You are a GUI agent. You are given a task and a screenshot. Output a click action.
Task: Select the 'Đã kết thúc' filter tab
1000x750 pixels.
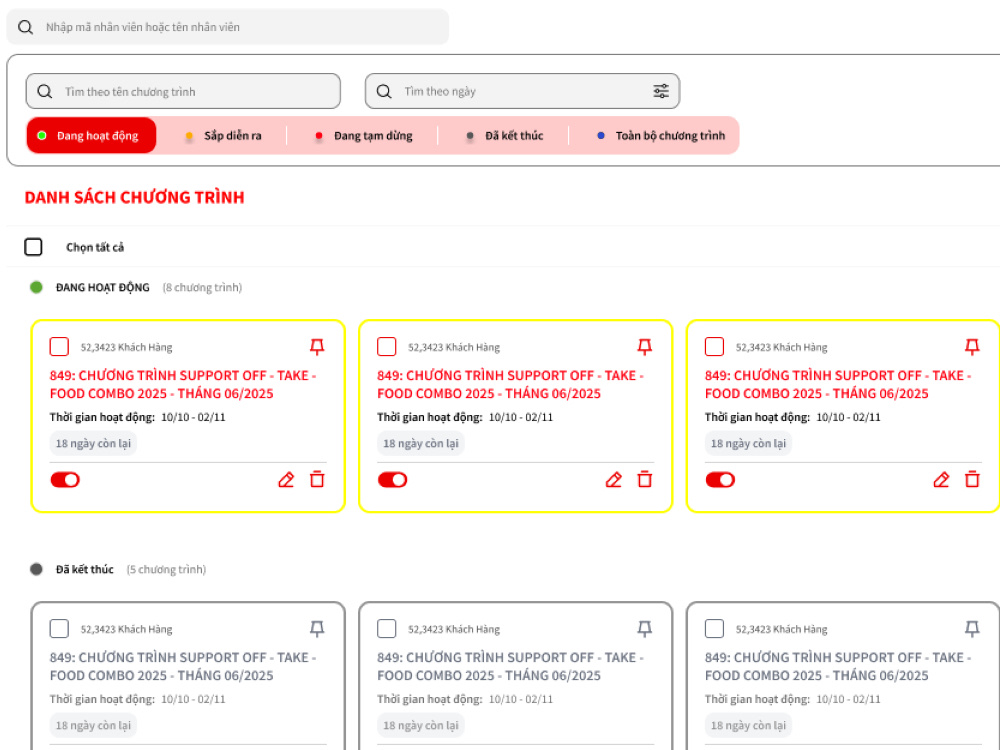click(504, 135)
